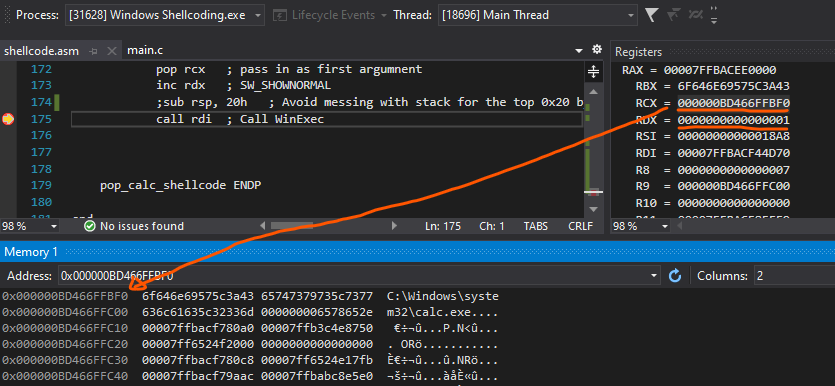Click the Ln: 175 line indicator
This screenshot has height=386, width=835.
coord(443,226)
